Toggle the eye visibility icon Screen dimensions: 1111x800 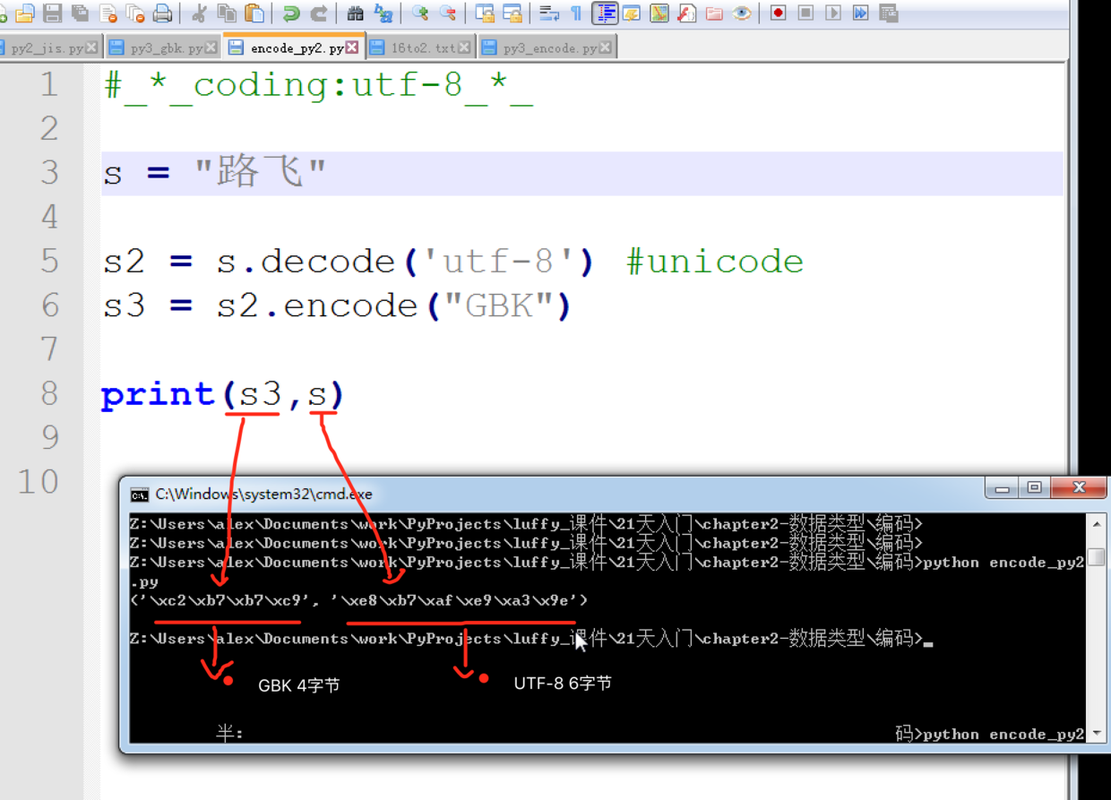740,13
